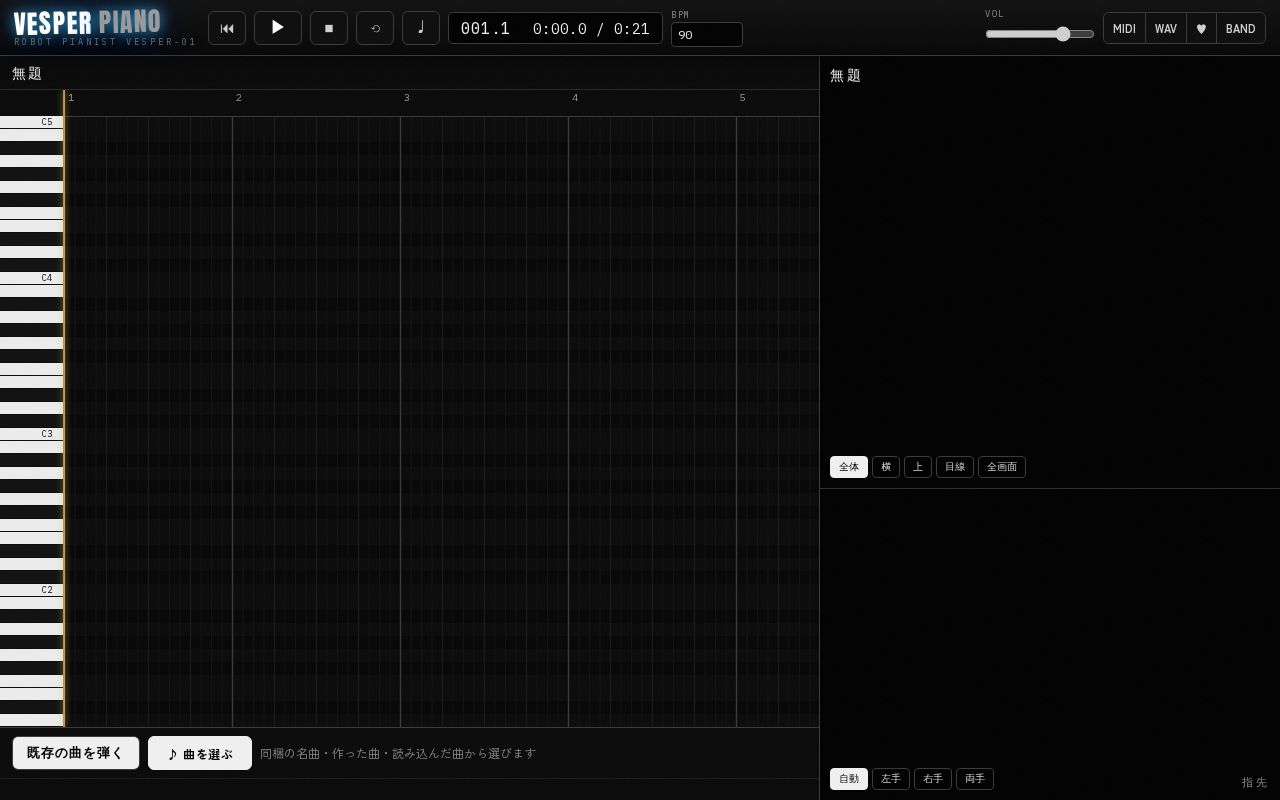Open the BAND option

[1241, 28]
